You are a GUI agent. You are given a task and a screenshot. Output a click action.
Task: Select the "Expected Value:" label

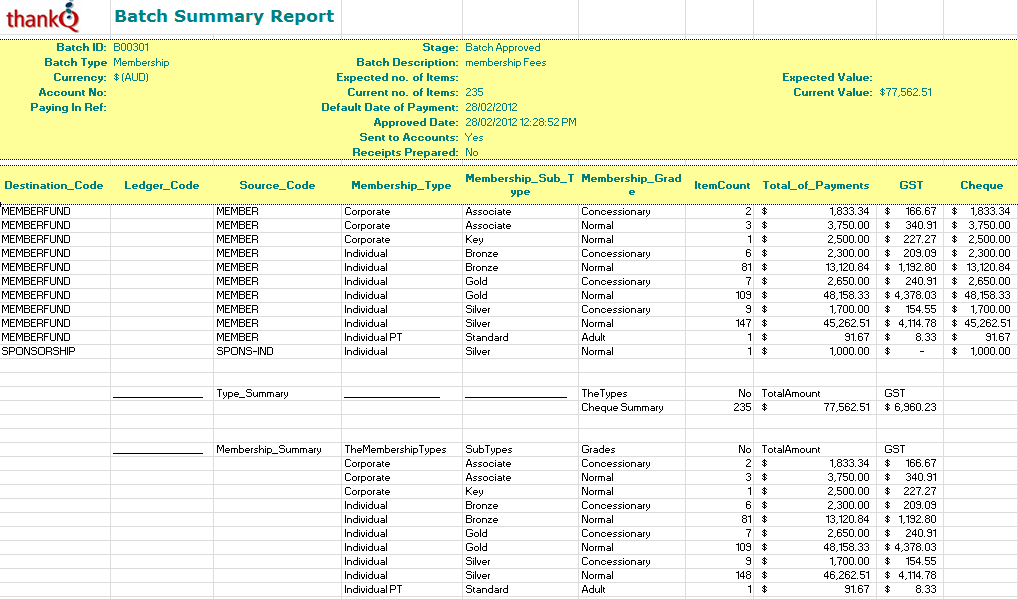pyautogui.click(x=827, y=77)
